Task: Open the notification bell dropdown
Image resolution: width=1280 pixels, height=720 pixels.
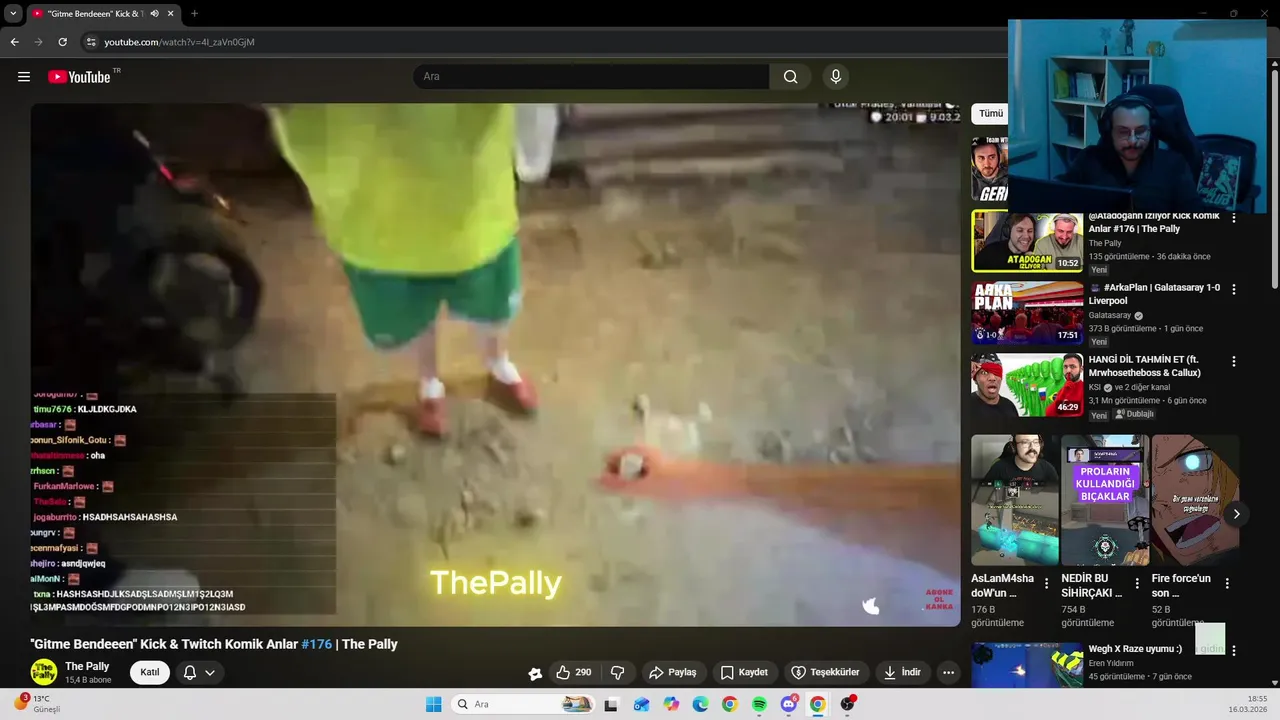Action: 199,672
